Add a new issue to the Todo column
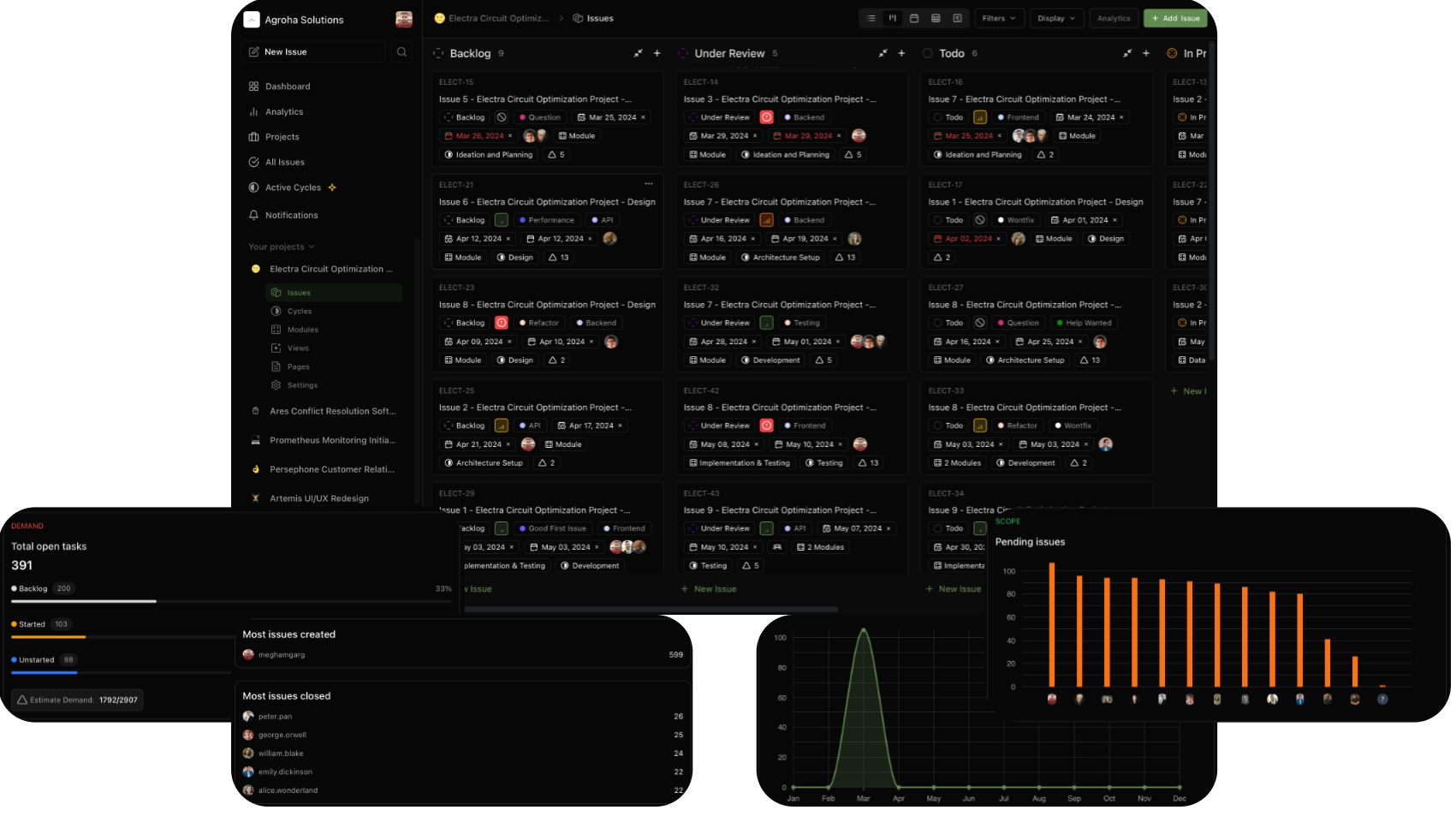This screenshot has height=816, width=1456. pyautogui.click(x=1146, y=53)
